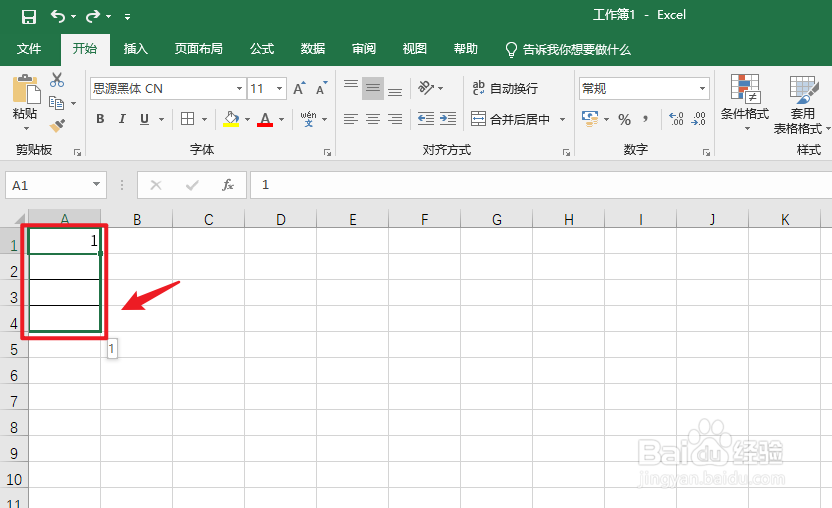Toggle 自动换行 wrap text

point(505,88)
